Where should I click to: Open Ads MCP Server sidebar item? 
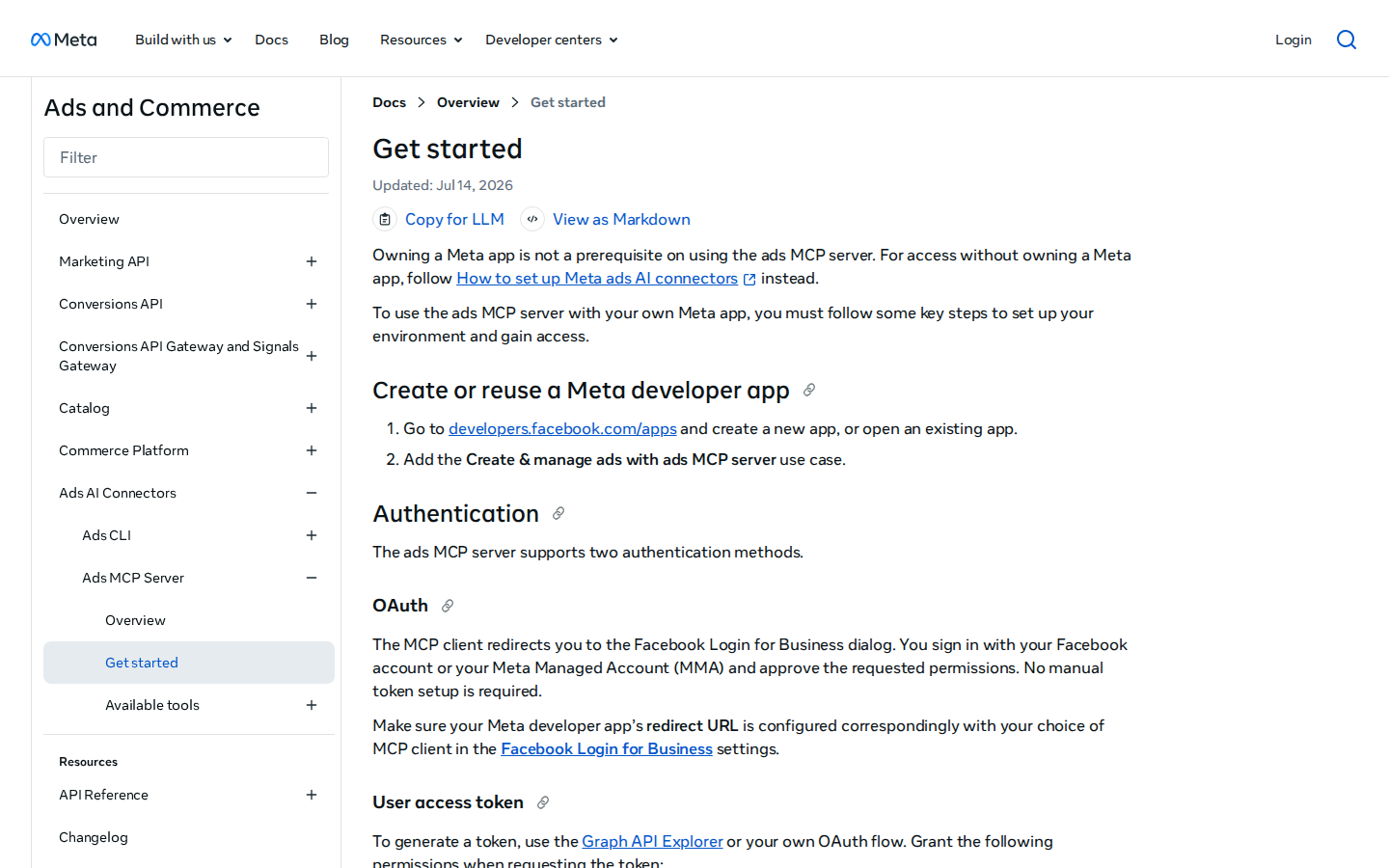pos(133,578)
